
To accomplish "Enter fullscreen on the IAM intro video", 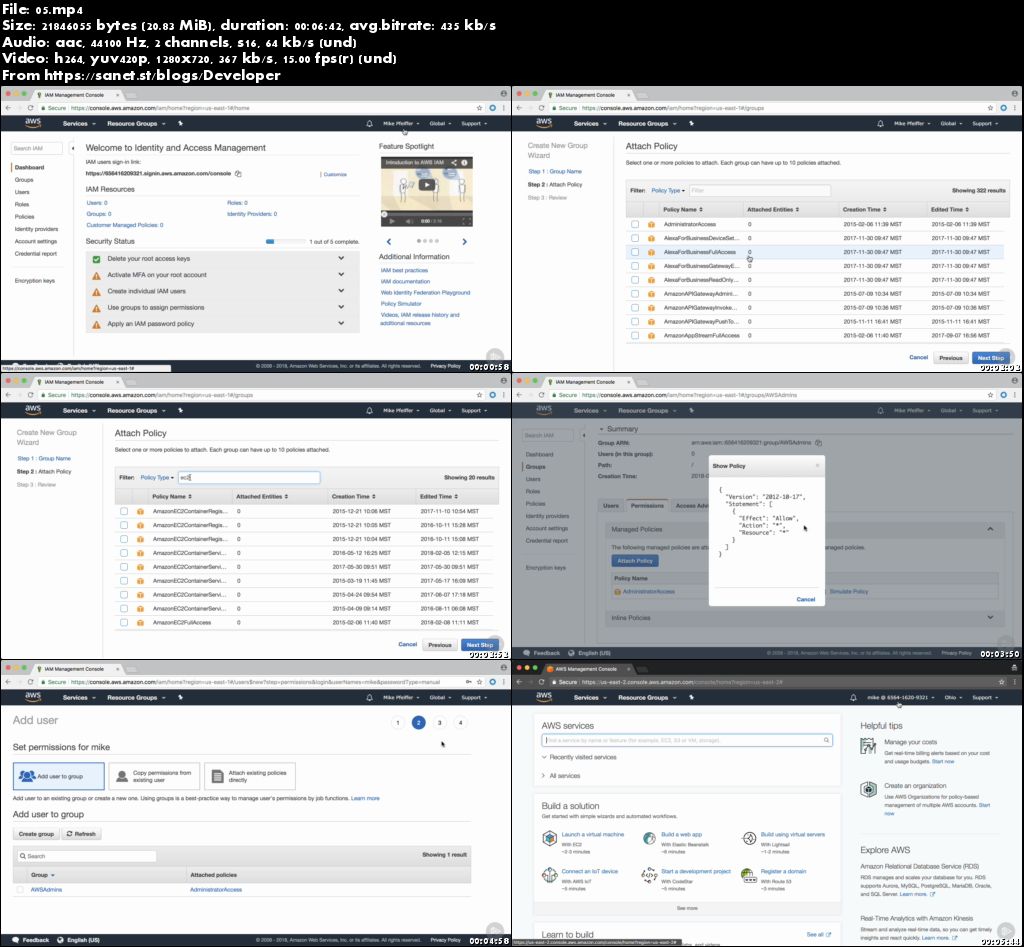I will [466, 221].
